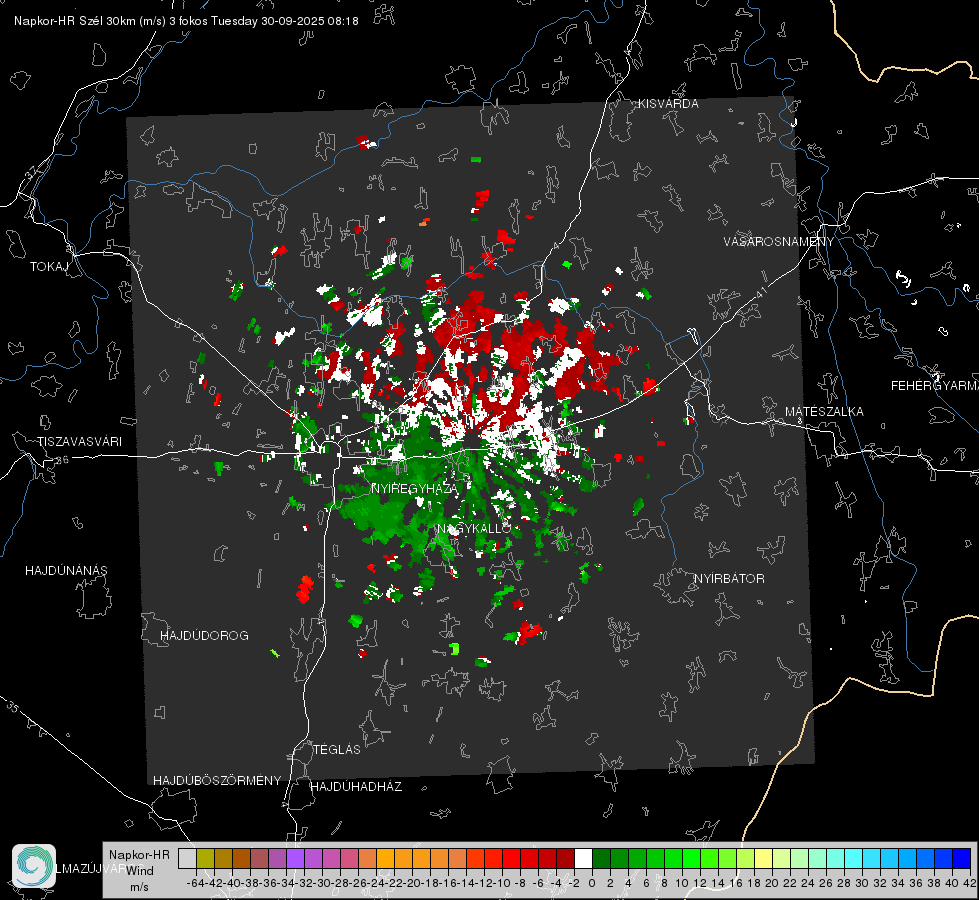Screen dimensions: 979x900
Task: Click the TÉGLÁS city label
Action: (337, 750)
